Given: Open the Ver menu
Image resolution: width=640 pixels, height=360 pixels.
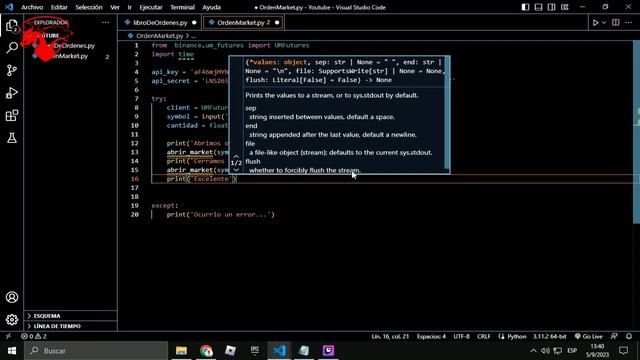Looking at the screenshot, I should pos(115,7).
